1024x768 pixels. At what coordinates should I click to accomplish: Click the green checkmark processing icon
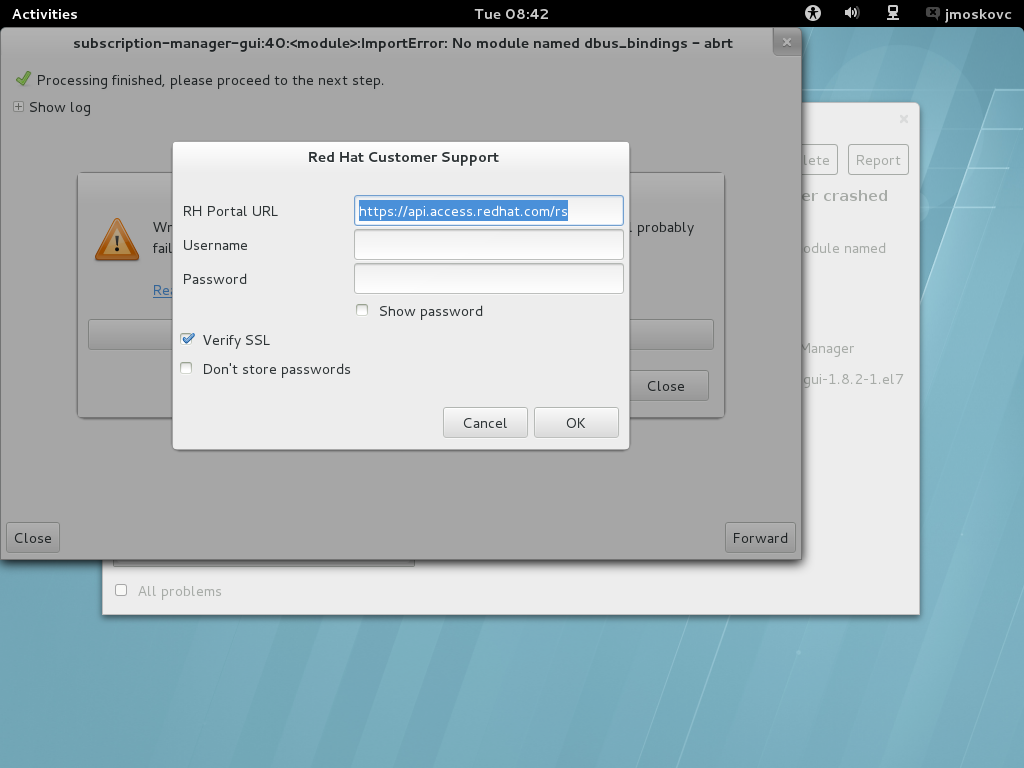point(24,79)
